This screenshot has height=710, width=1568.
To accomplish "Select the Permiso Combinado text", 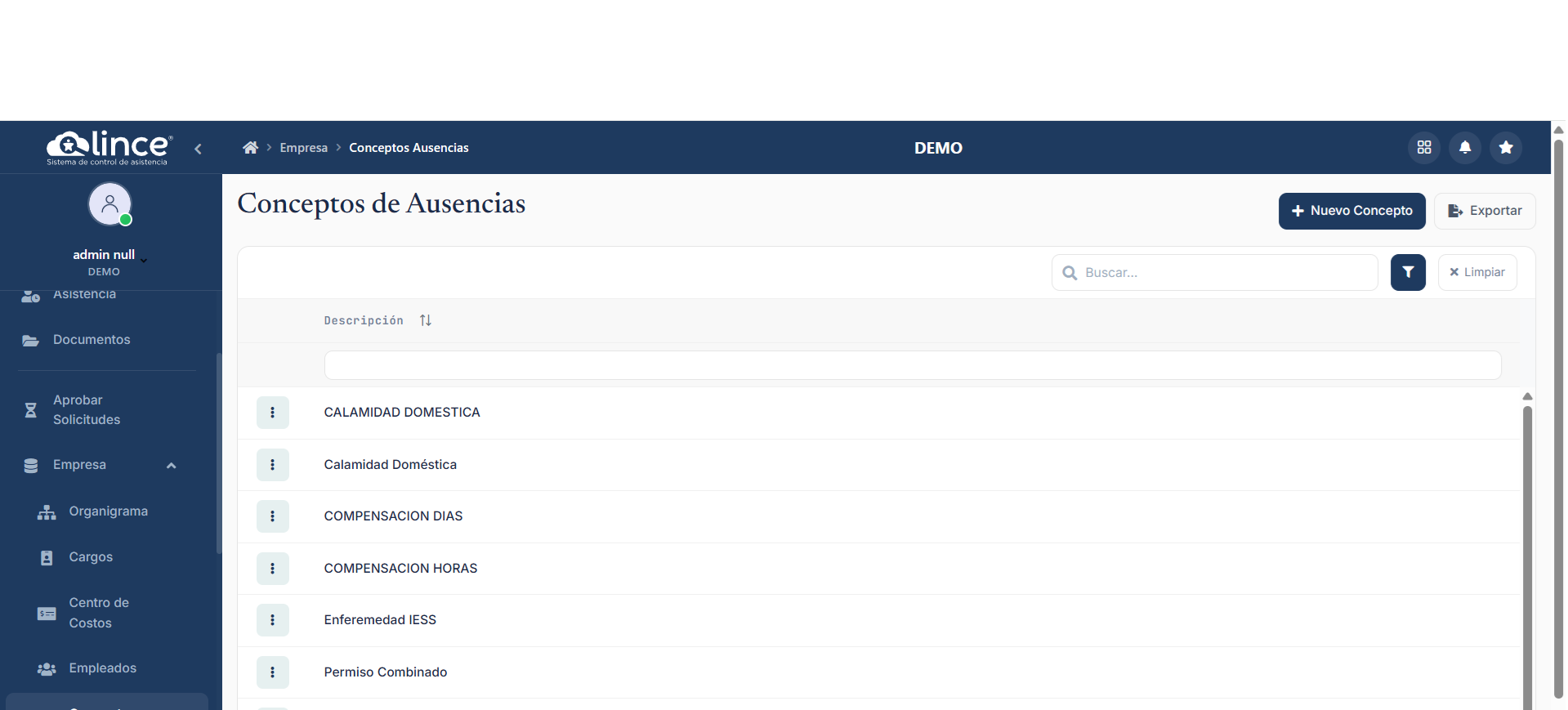I will [386, 672].
